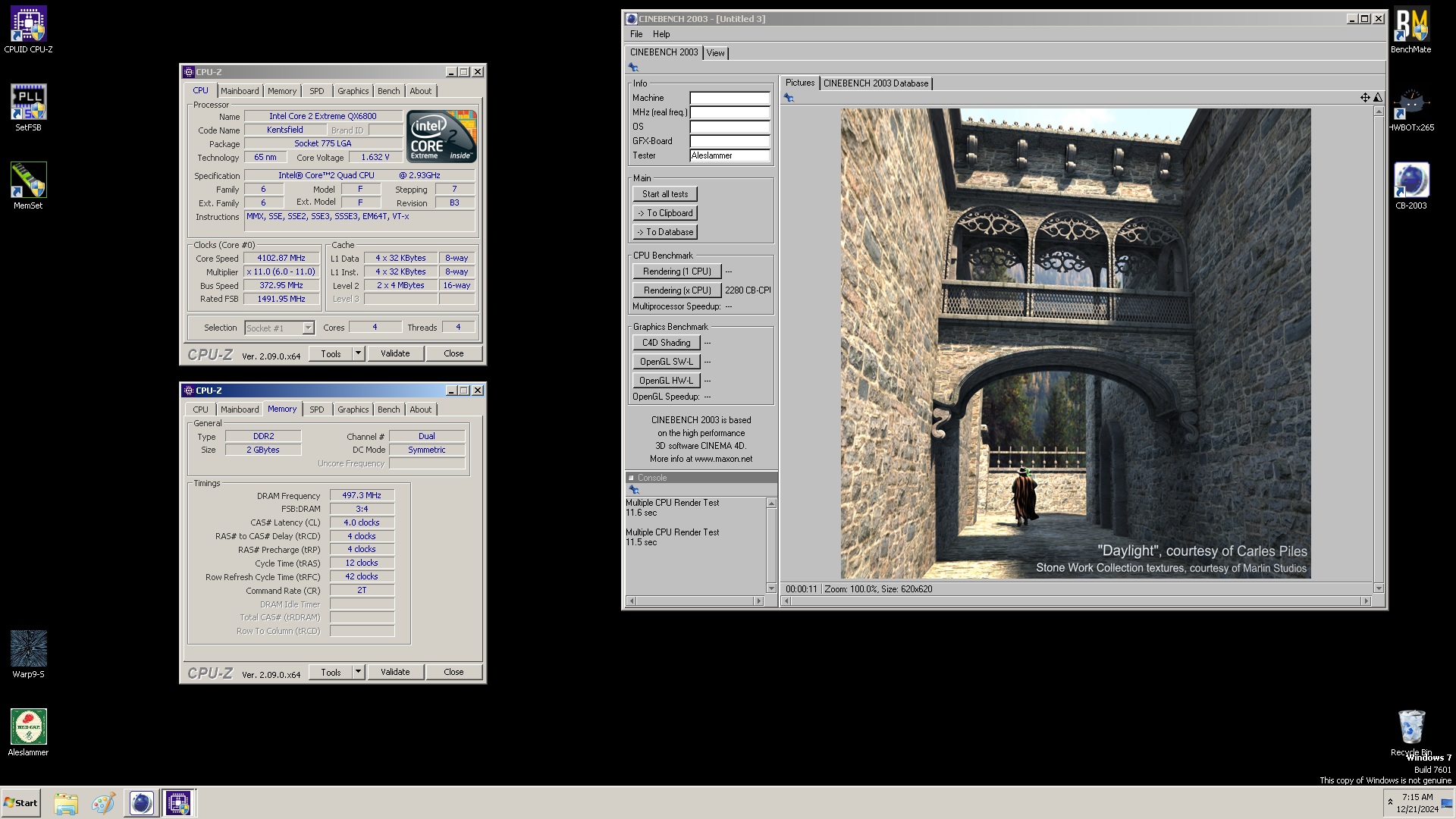Open the Warp9-S desktop shortcut
The height and width of the screenshot is (819, 1456).
(28, 654)
